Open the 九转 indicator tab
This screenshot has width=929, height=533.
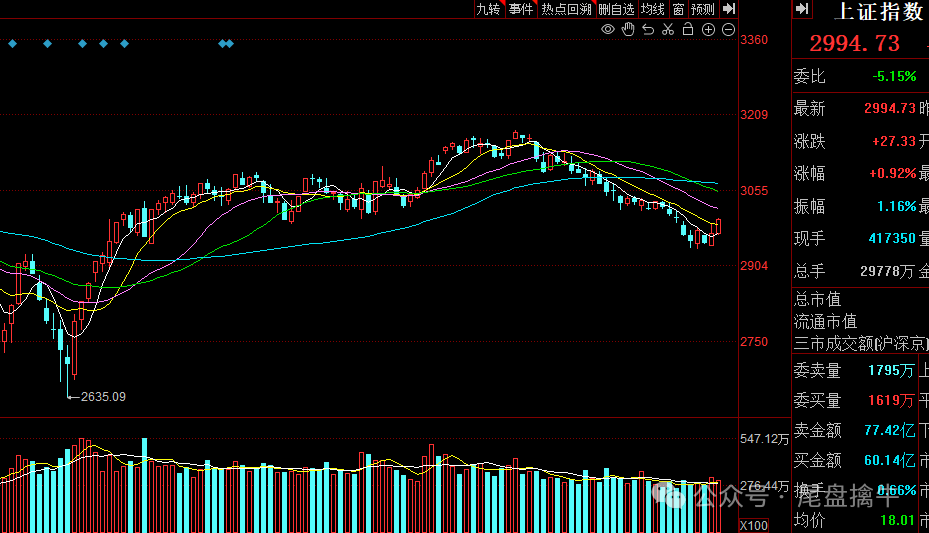coord(489,9)
